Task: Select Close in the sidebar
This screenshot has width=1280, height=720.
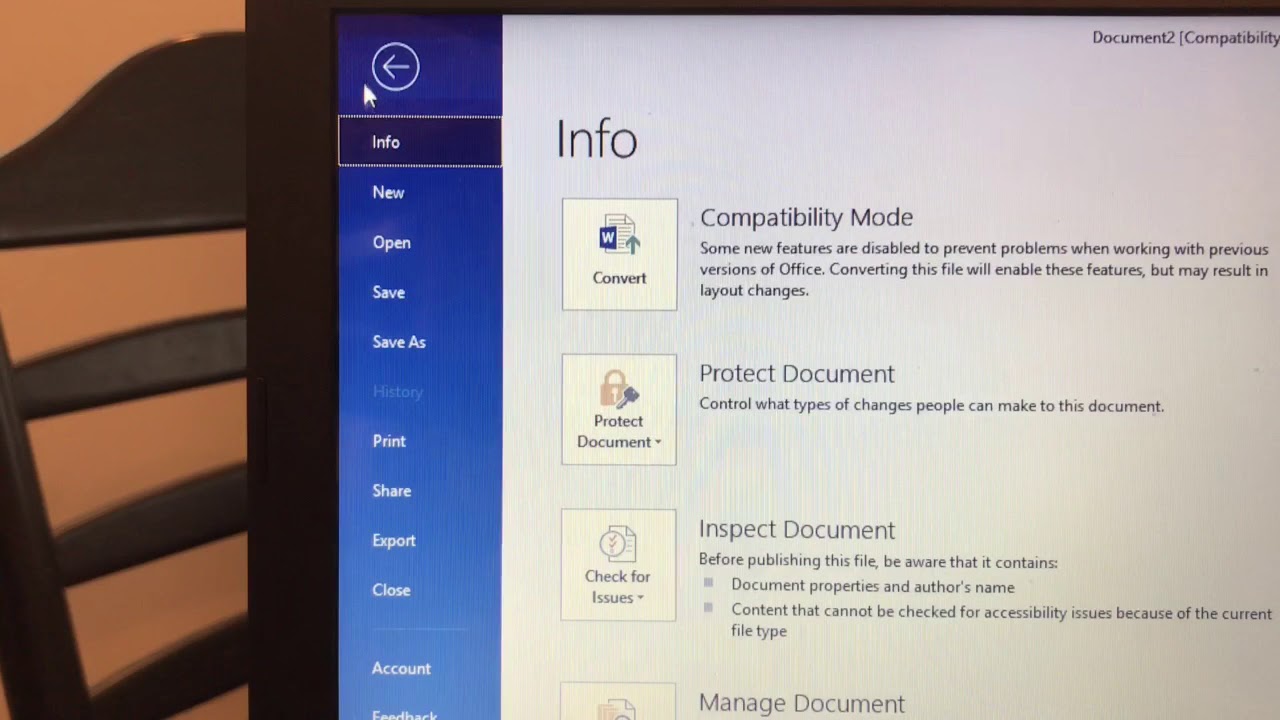Action: (x=391, y=590)
